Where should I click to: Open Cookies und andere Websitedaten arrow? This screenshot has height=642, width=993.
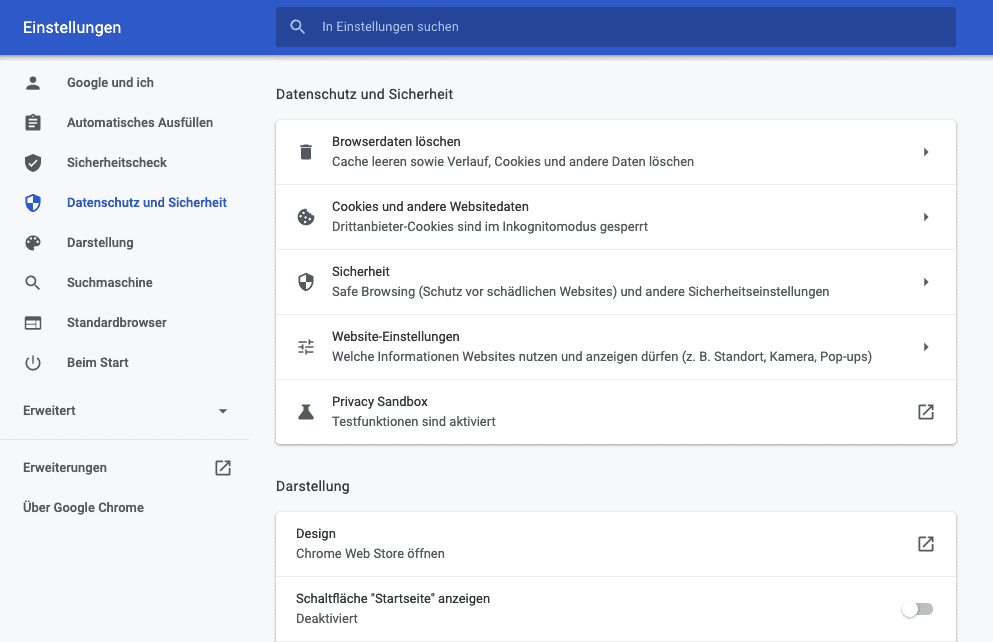tap(926, 217)
